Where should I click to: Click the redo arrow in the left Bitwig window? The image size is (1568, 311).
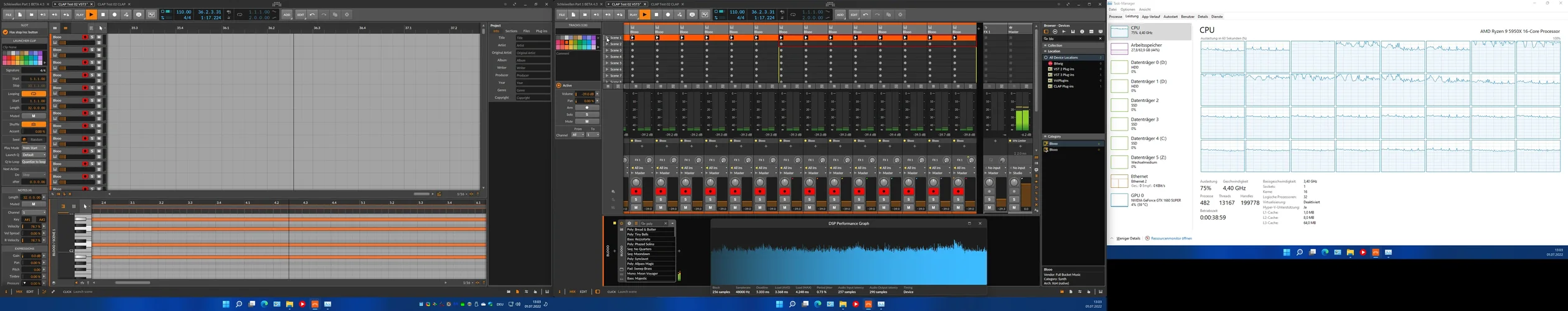point(324,14)
